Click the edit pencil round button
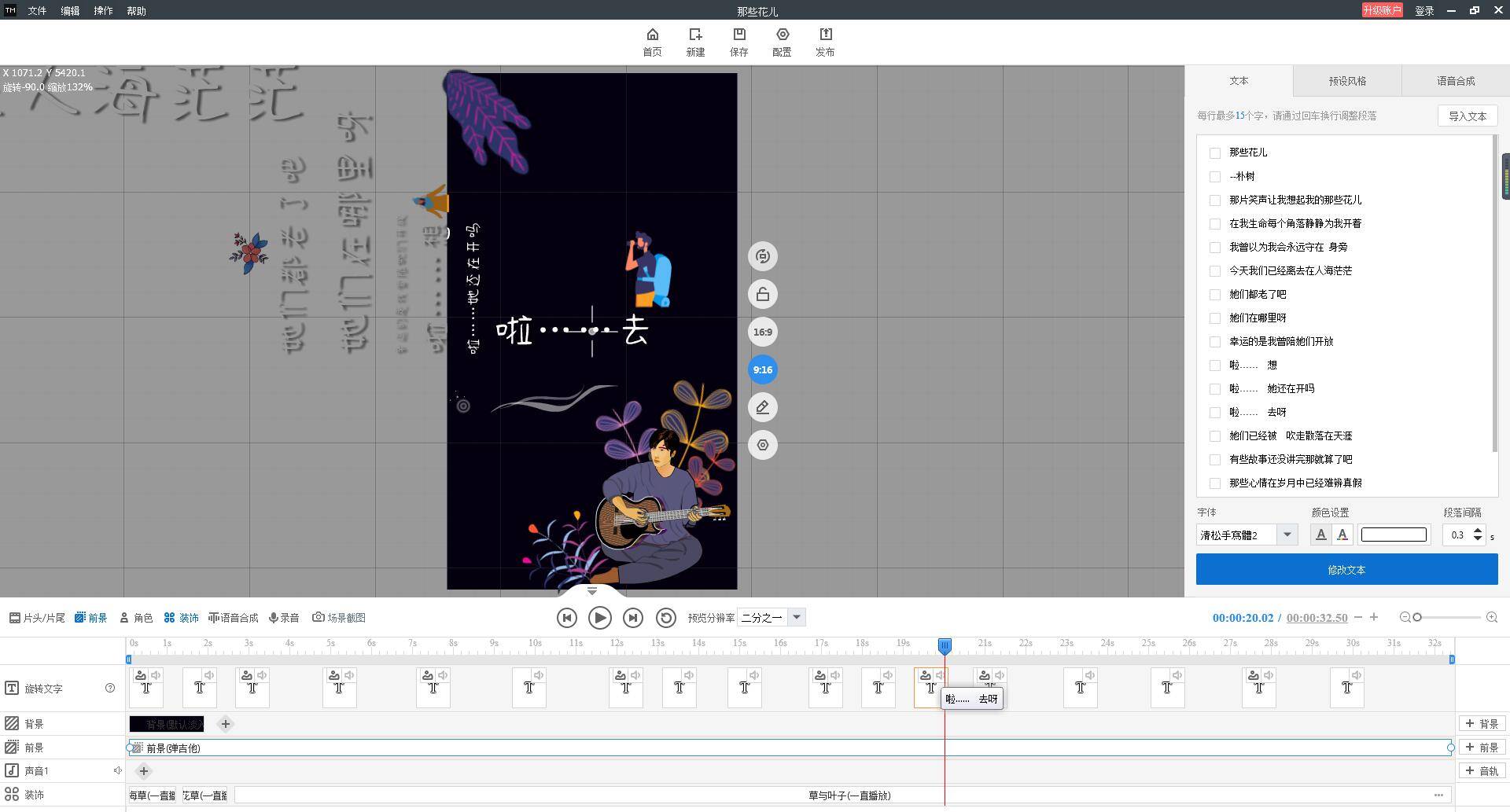1510x812 pixels. click(x=762, y=407)
